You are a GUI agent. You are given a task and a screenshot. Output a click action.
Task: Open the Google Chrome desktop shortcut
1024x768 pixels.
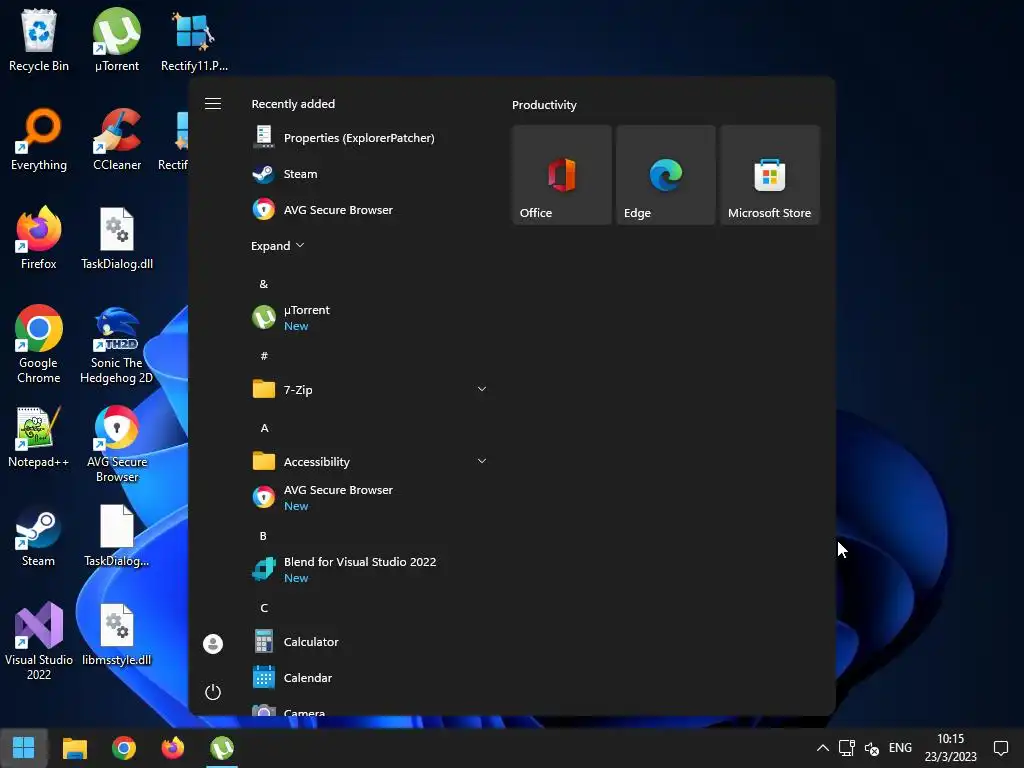(x=39, y=344)
